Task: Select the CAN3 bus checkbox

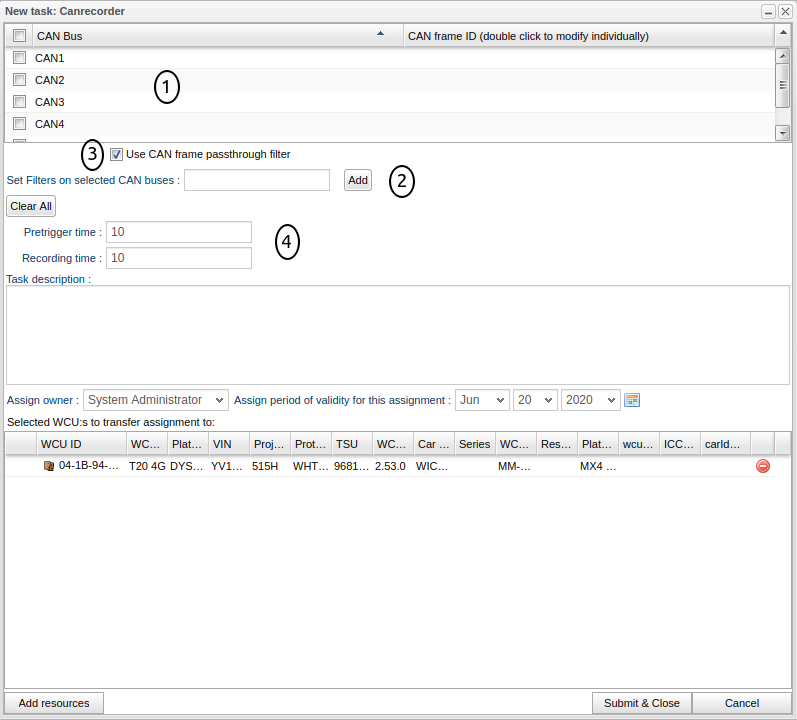Action: coord(19,102)
